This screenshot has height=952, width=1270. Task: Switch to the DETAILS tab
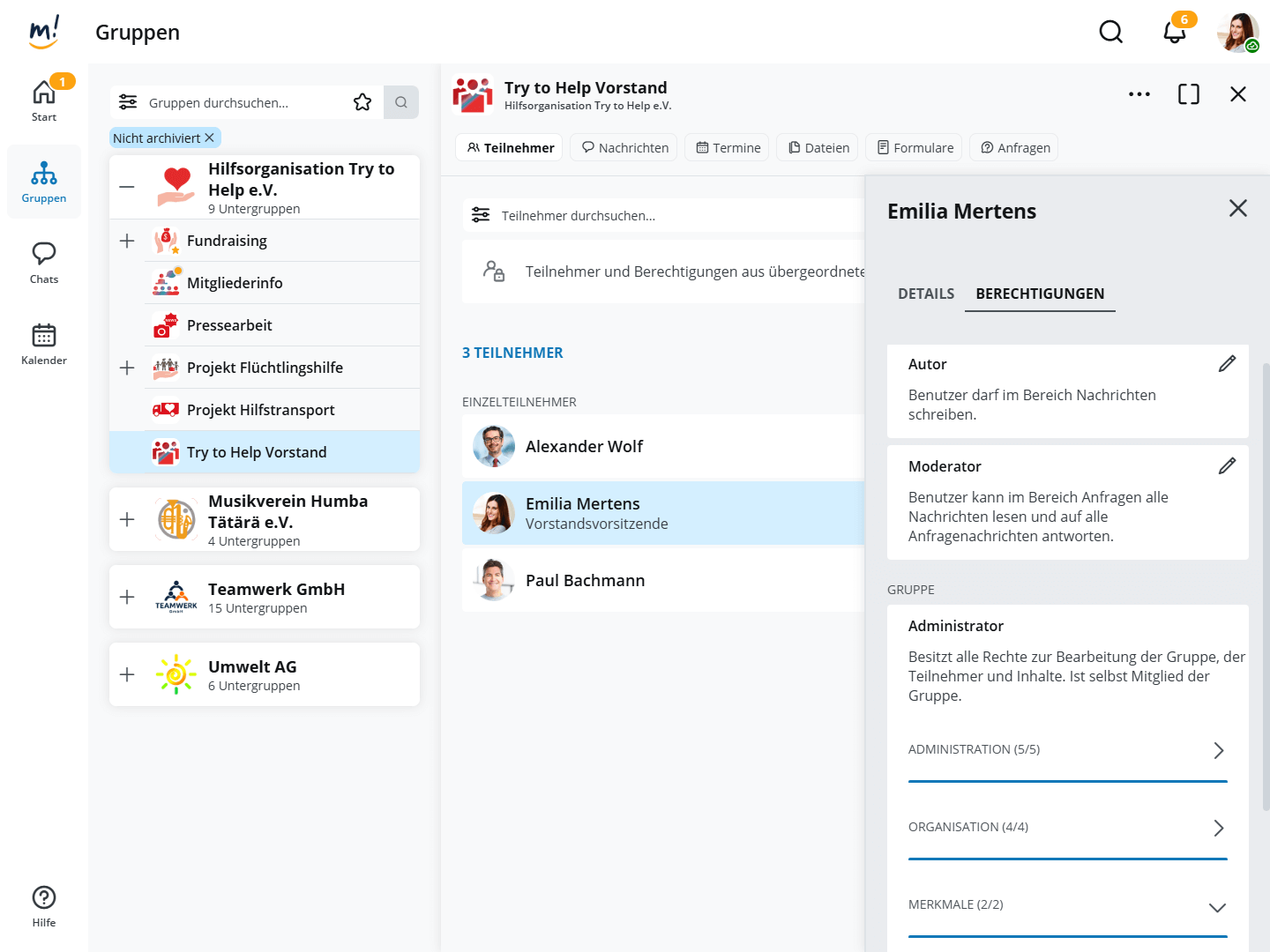925,294
